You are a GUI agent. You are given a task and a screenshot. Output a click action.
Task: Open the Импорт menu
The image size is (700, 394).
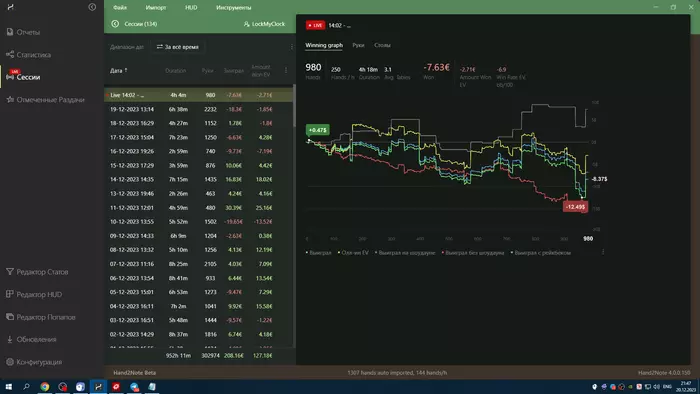(x=155, y=8)
